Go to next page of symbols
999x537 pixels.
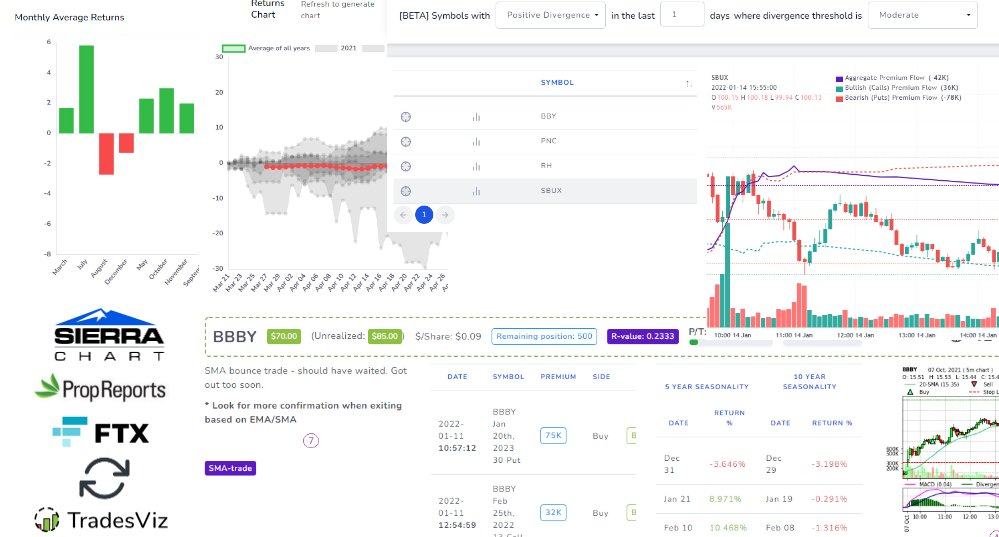coord(445,215)
